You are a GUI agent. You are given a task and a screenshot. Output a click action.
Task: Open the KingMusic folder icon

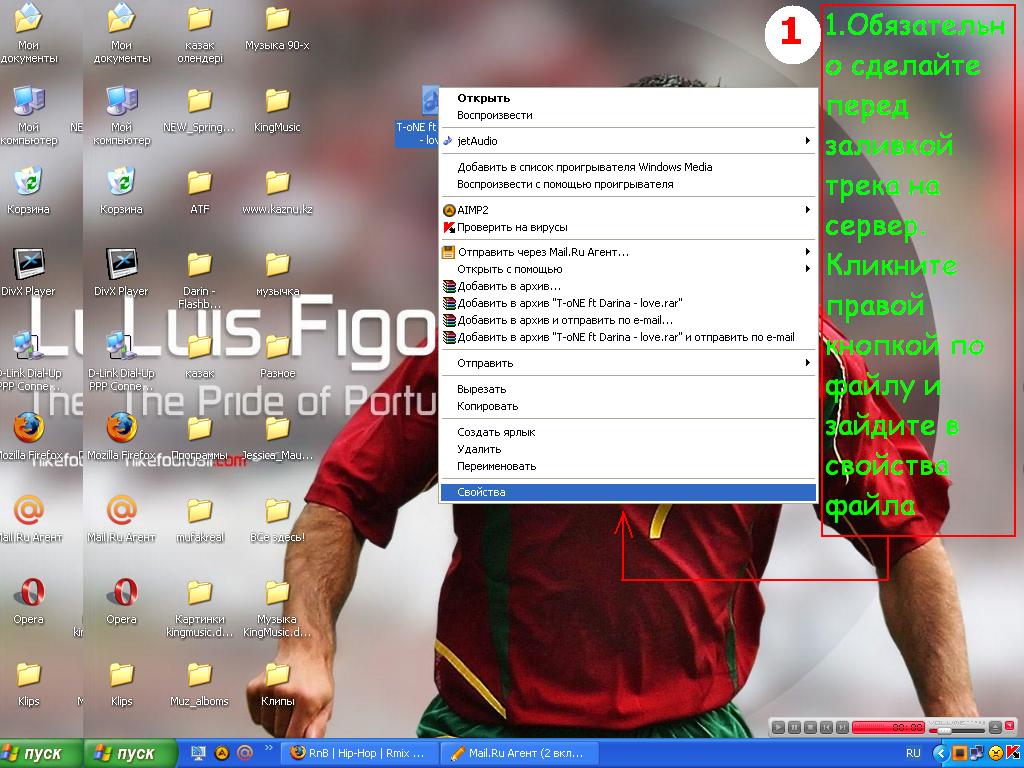[277, 101]
